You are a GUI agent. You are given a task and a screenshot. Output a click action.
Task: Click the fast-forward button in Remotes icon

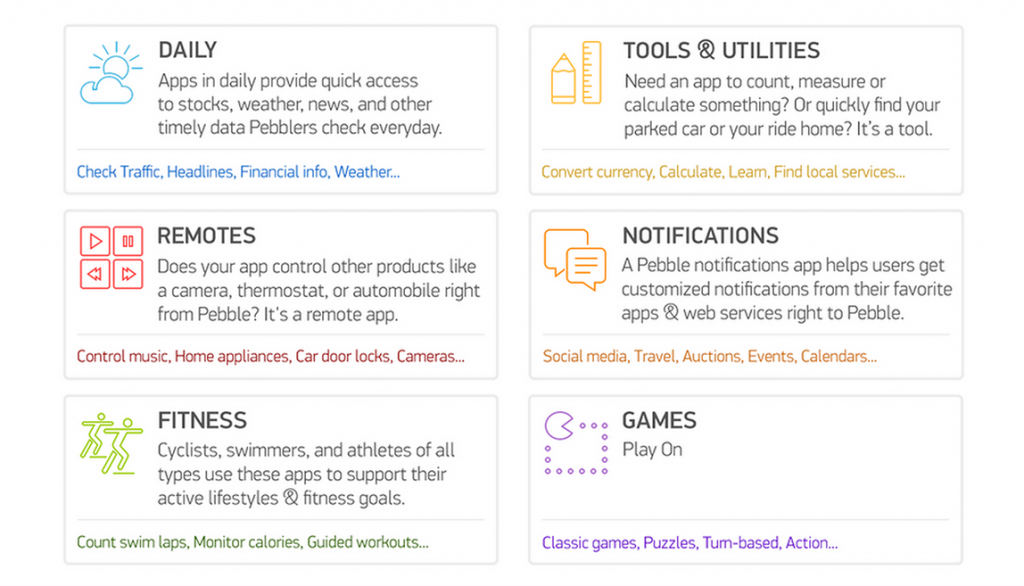[x=128, y=274]
